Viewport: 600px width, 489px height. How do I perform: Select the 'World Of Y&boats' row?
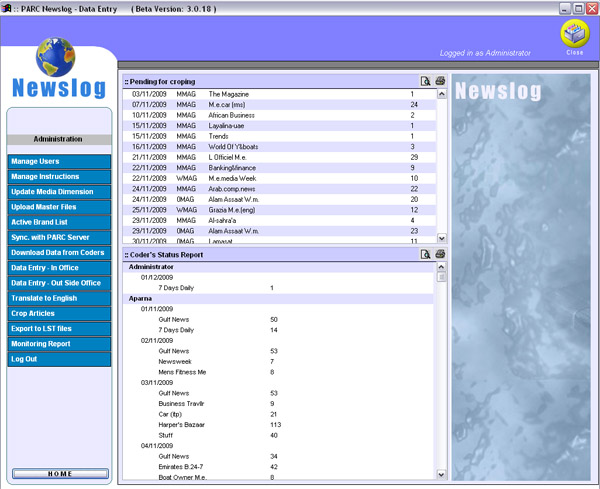point(279,147)
